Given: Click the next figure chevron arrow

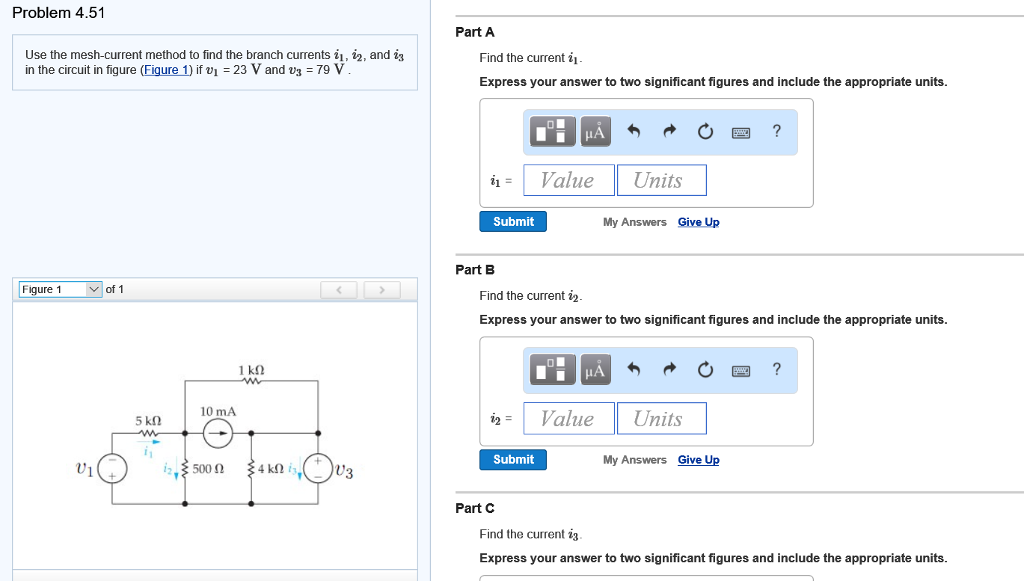Looking at the screenshot, I should coord(381,289).
